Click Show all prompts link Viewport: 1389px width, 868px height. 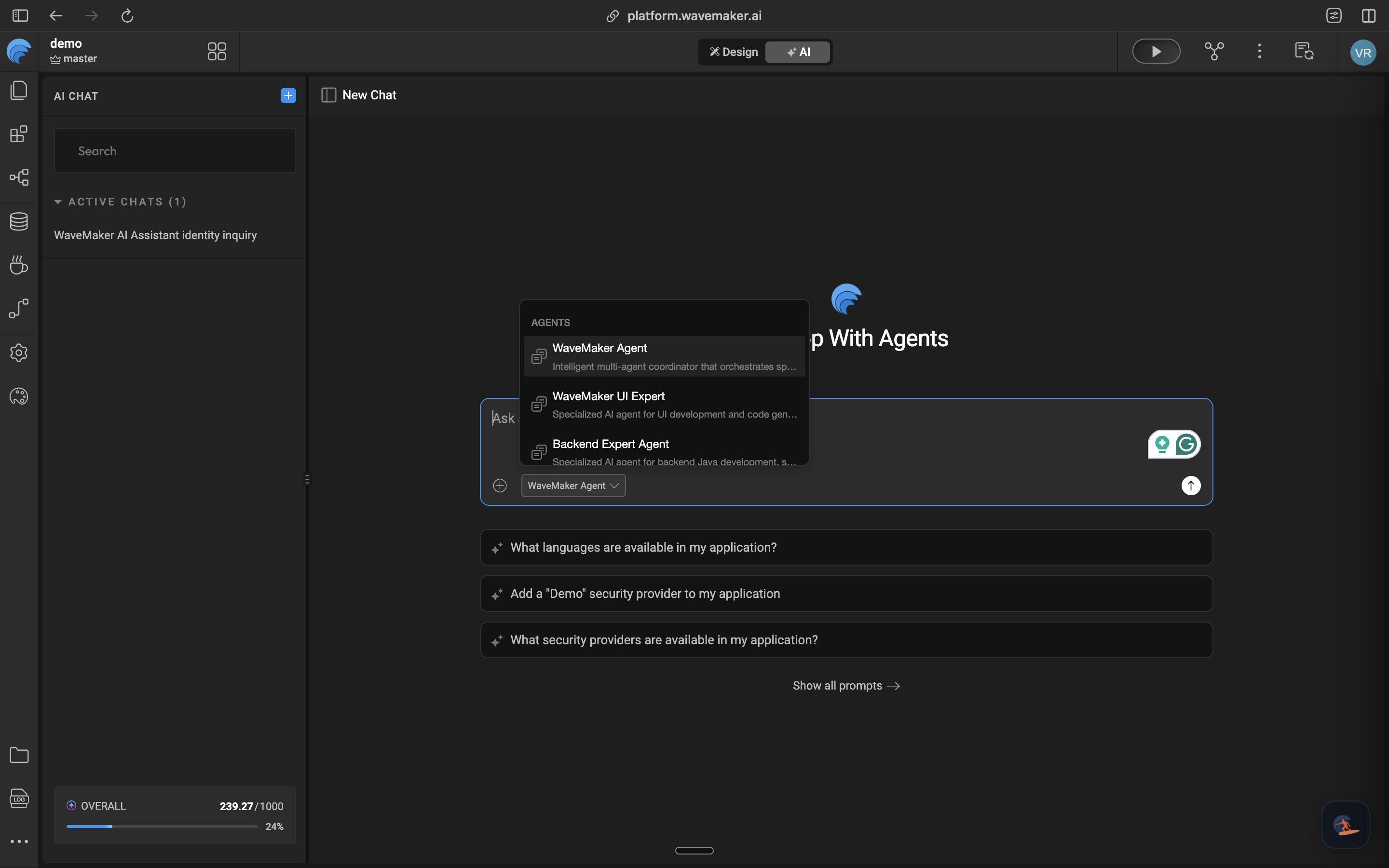tap(846, 685)
